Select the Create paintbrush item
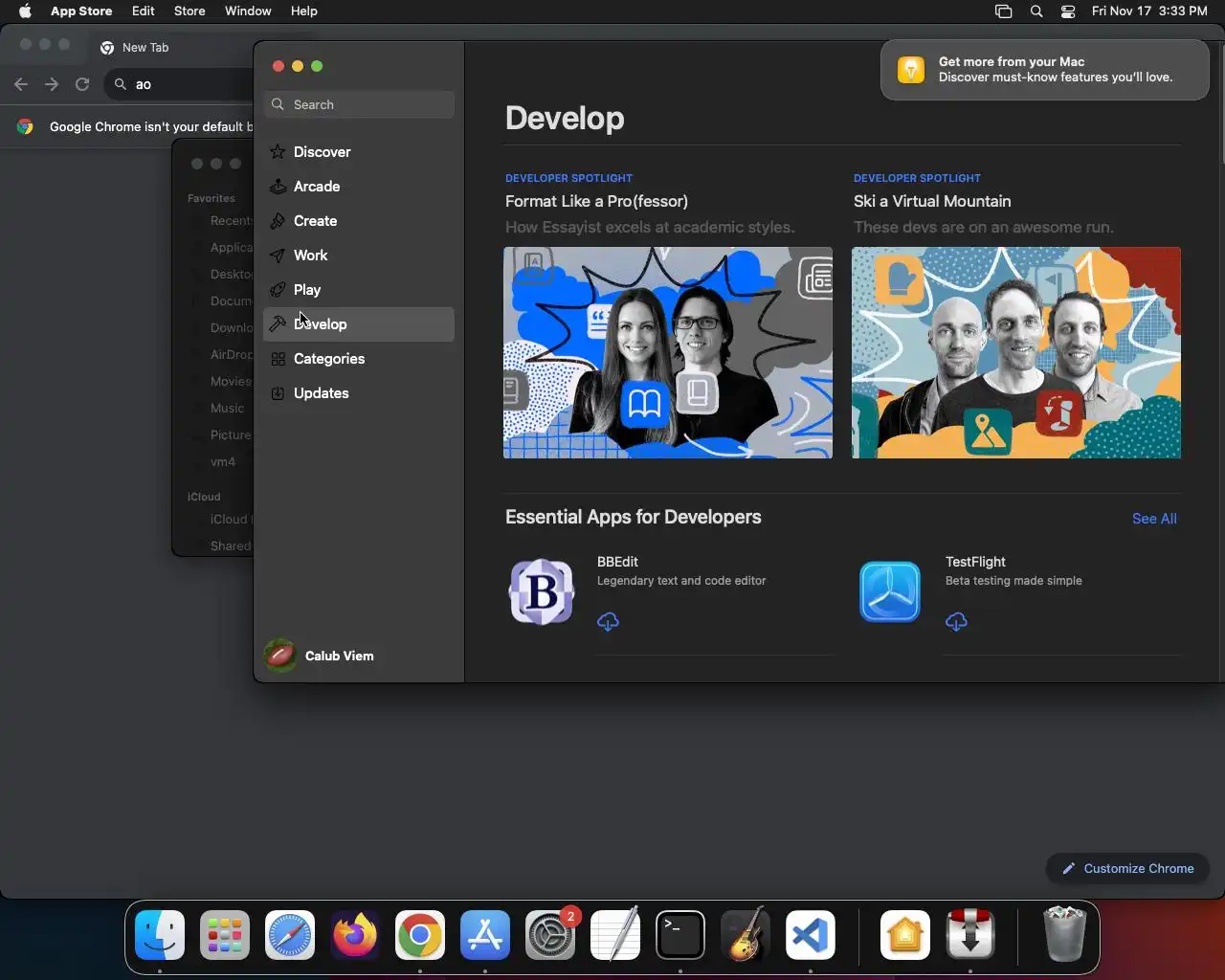The image size is (1225, 980). tap(359, 221)
